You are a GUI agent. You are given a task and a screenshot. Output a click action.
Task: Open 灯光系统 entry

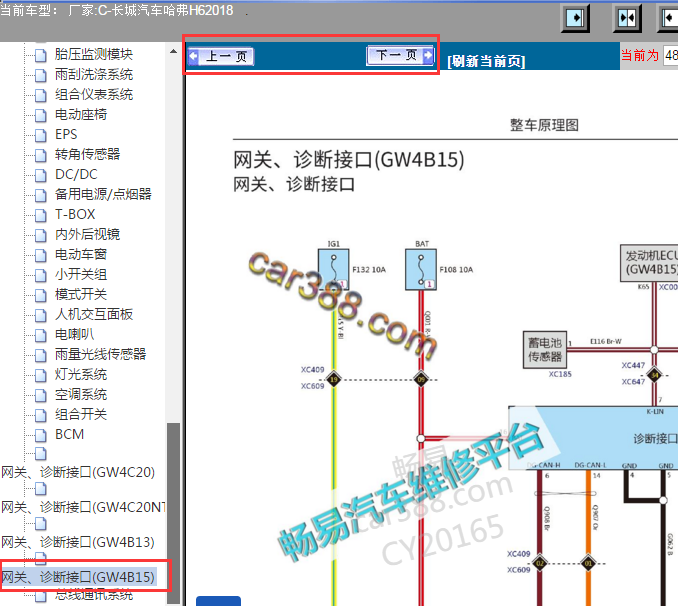coord(80,374)
